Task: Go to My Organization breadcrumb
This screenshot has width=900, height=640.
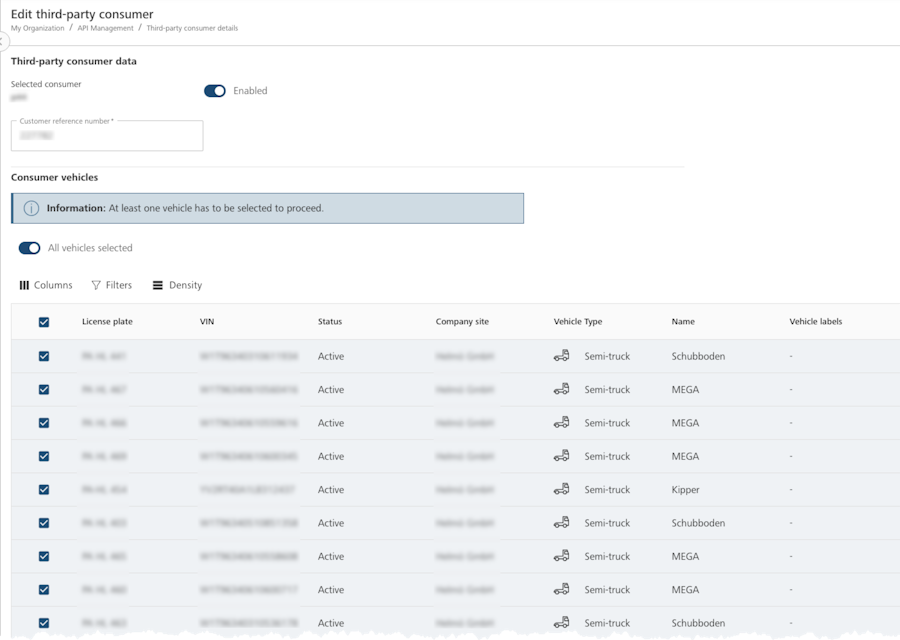Action: (37, 28)
